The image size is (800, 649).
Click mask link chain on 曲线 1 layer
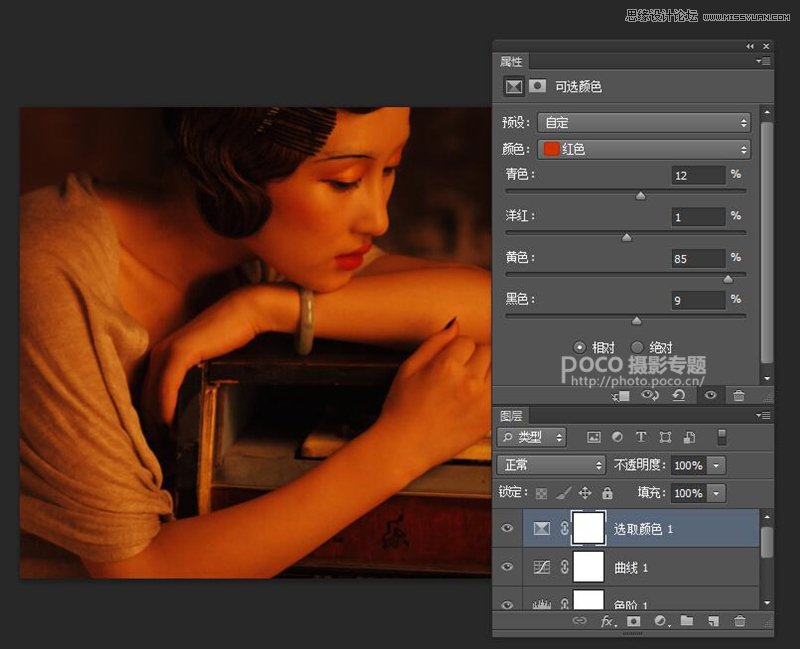[564, 567]
